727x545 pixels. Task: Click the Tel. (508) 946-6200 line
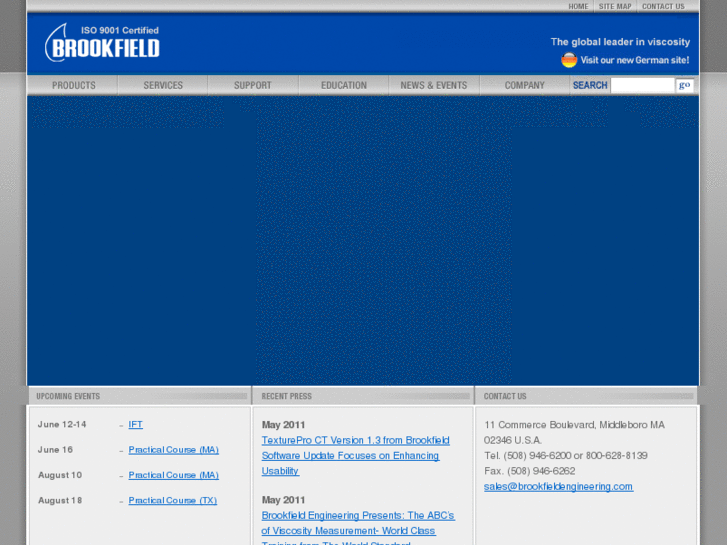click(x=566, y=455)
